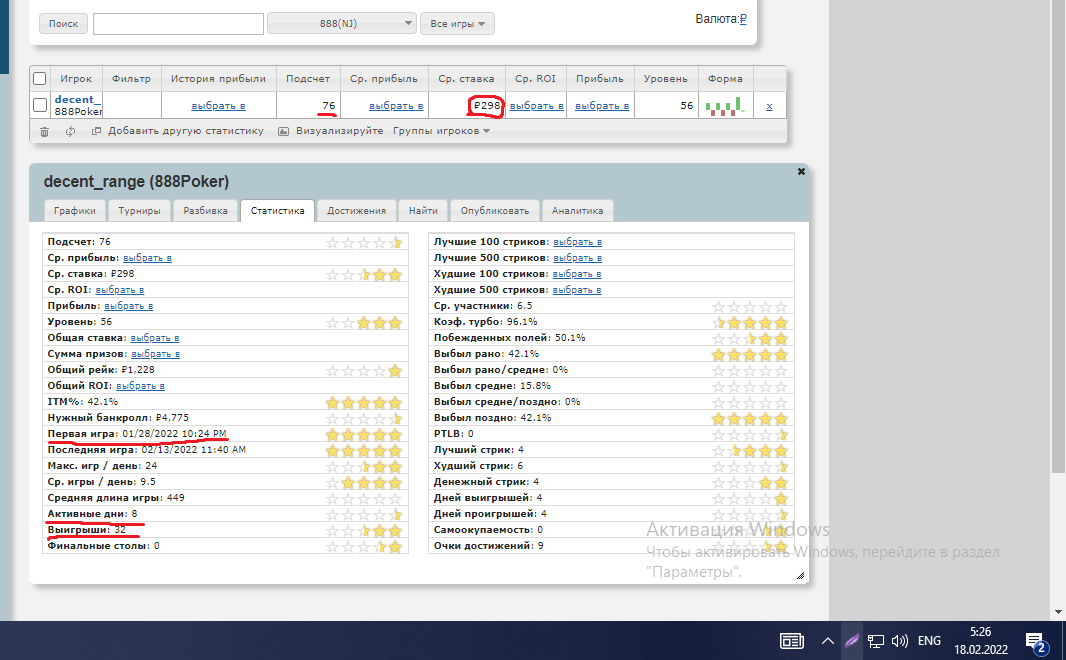The image size is (1066, 660).
Task: Open the Аналитика tab
Action: pyautogui.click(x=577, y=211)
